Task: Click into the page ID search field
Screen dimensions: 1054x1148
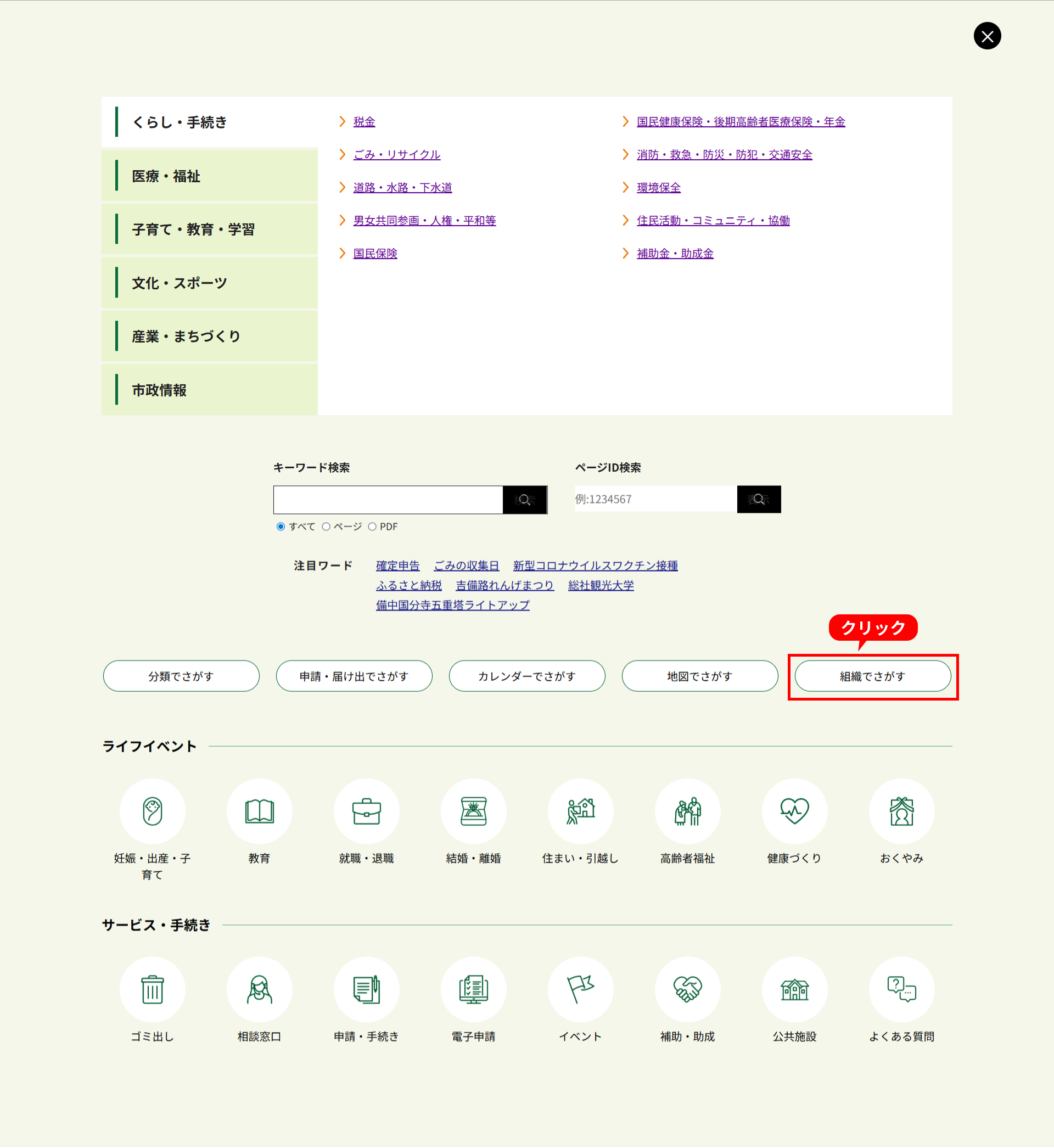Action: pyautogui.click(x=655, y=500)
